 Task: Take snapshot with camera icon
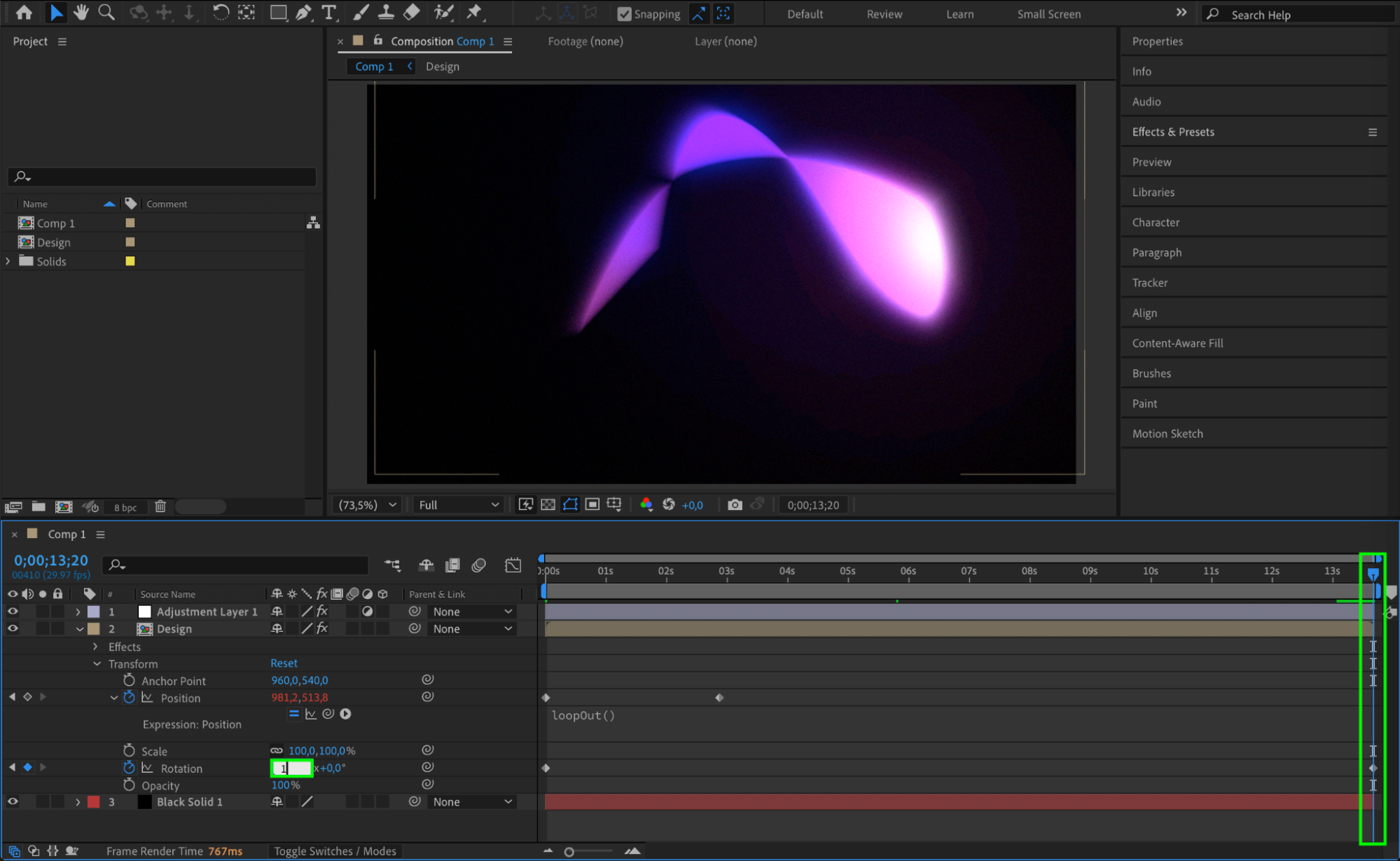(734, 504)
